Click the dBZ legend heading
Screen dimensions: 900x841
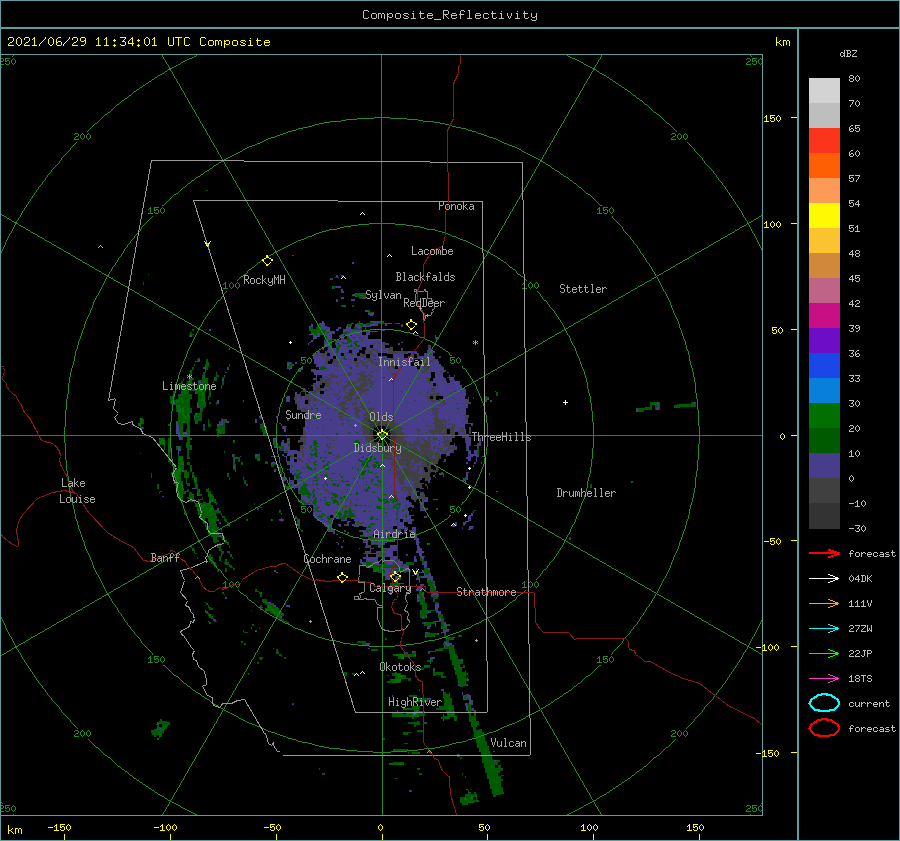point(848,53)
